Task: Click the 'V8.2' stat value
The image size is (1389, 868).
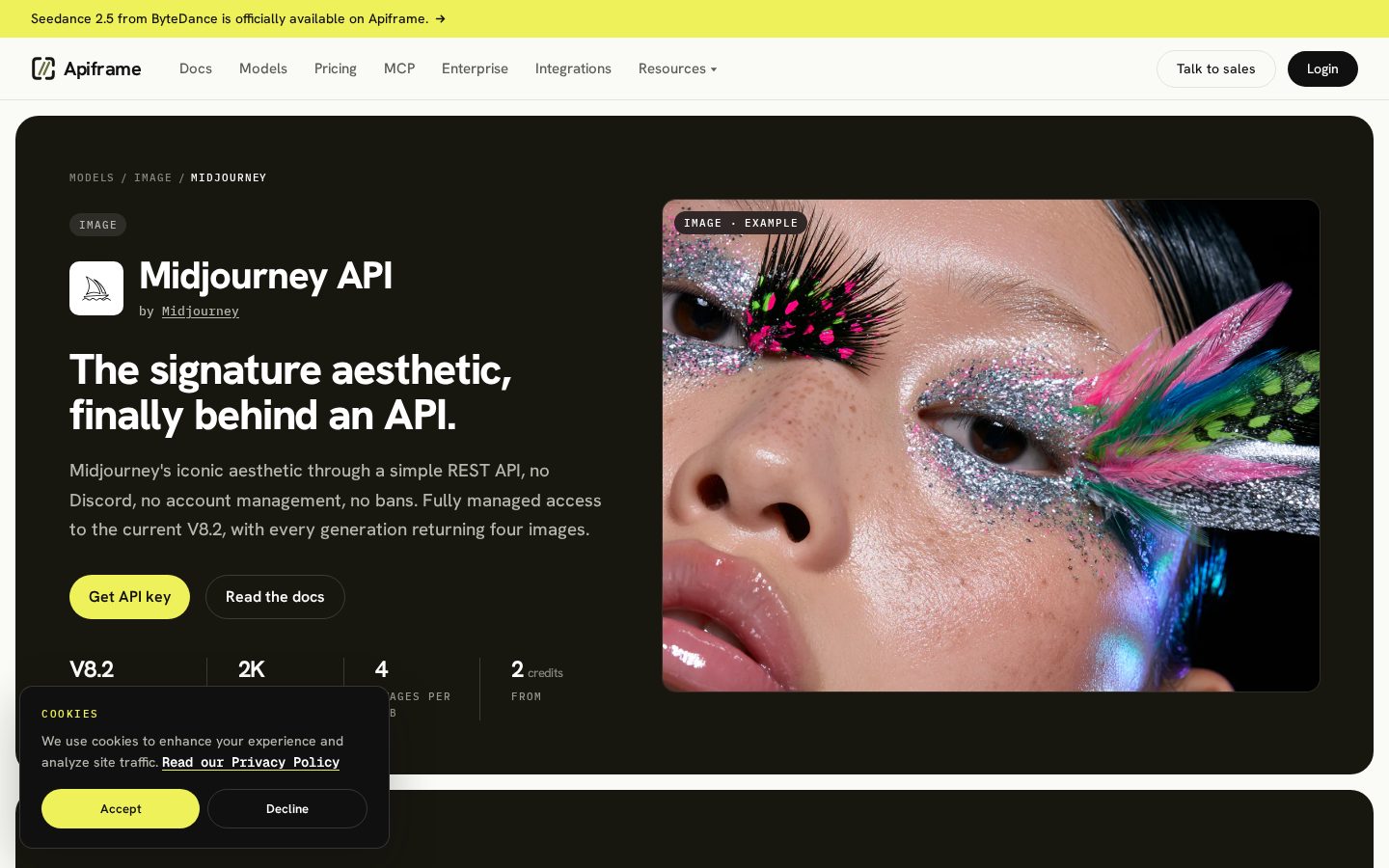Action: [x=92, y=669]
